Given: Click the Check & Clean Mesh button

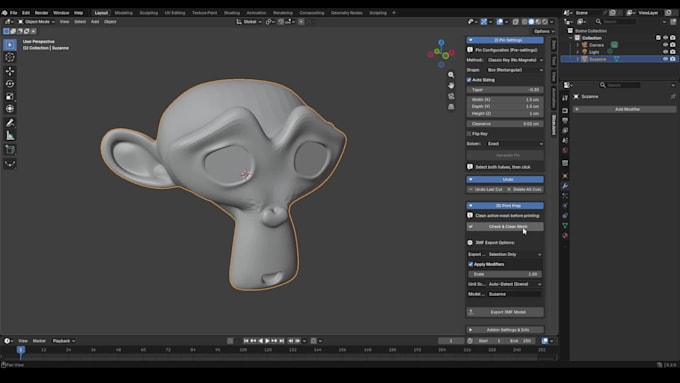Looking at the screenshot, I should click(505, 226).
